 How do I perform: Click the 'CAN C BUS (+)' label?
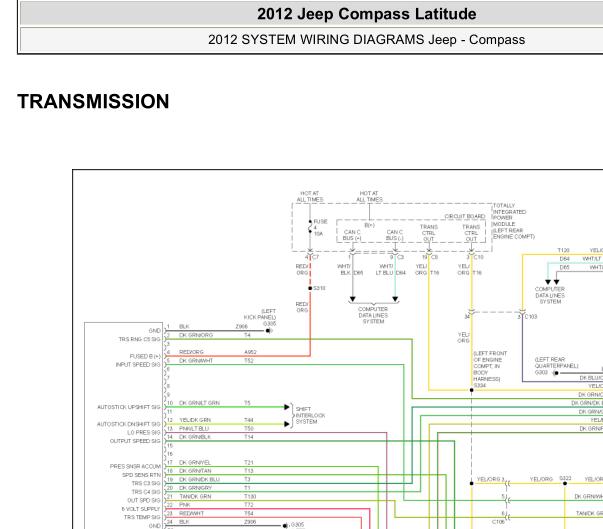(x=352, y=235)
